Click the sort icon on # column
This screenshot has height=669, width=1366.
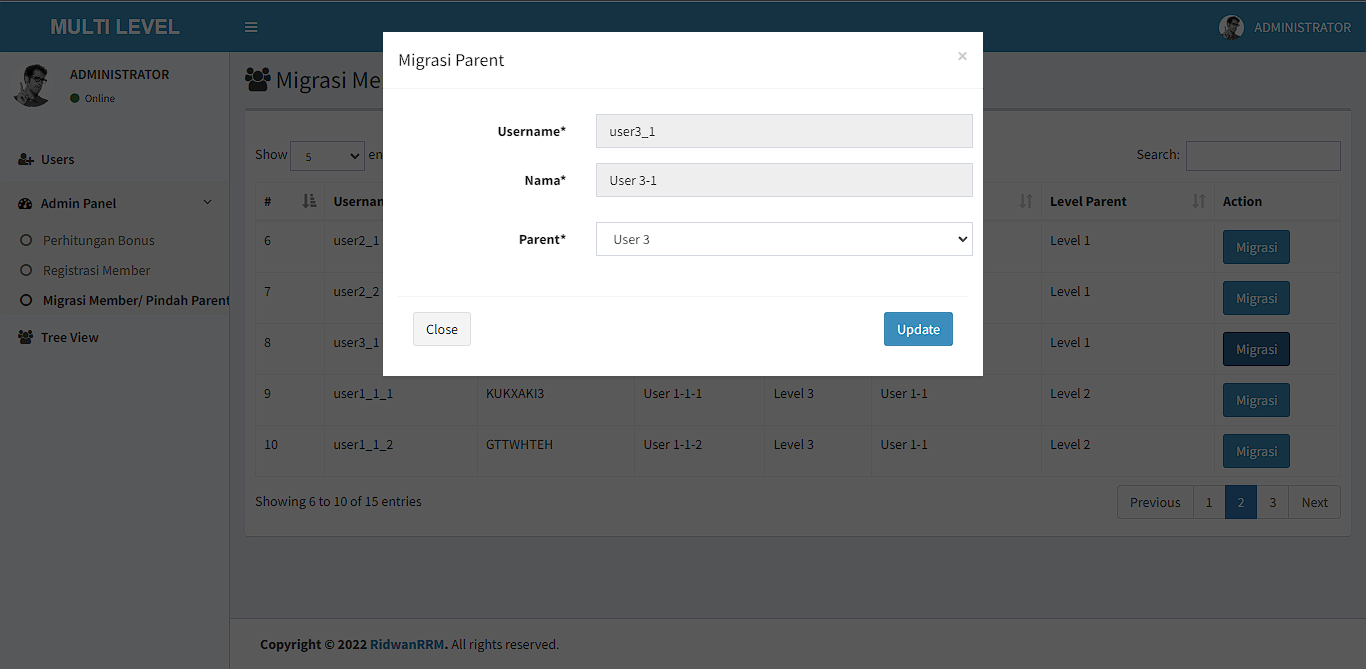pyautogui.click(x=309, y=201)
